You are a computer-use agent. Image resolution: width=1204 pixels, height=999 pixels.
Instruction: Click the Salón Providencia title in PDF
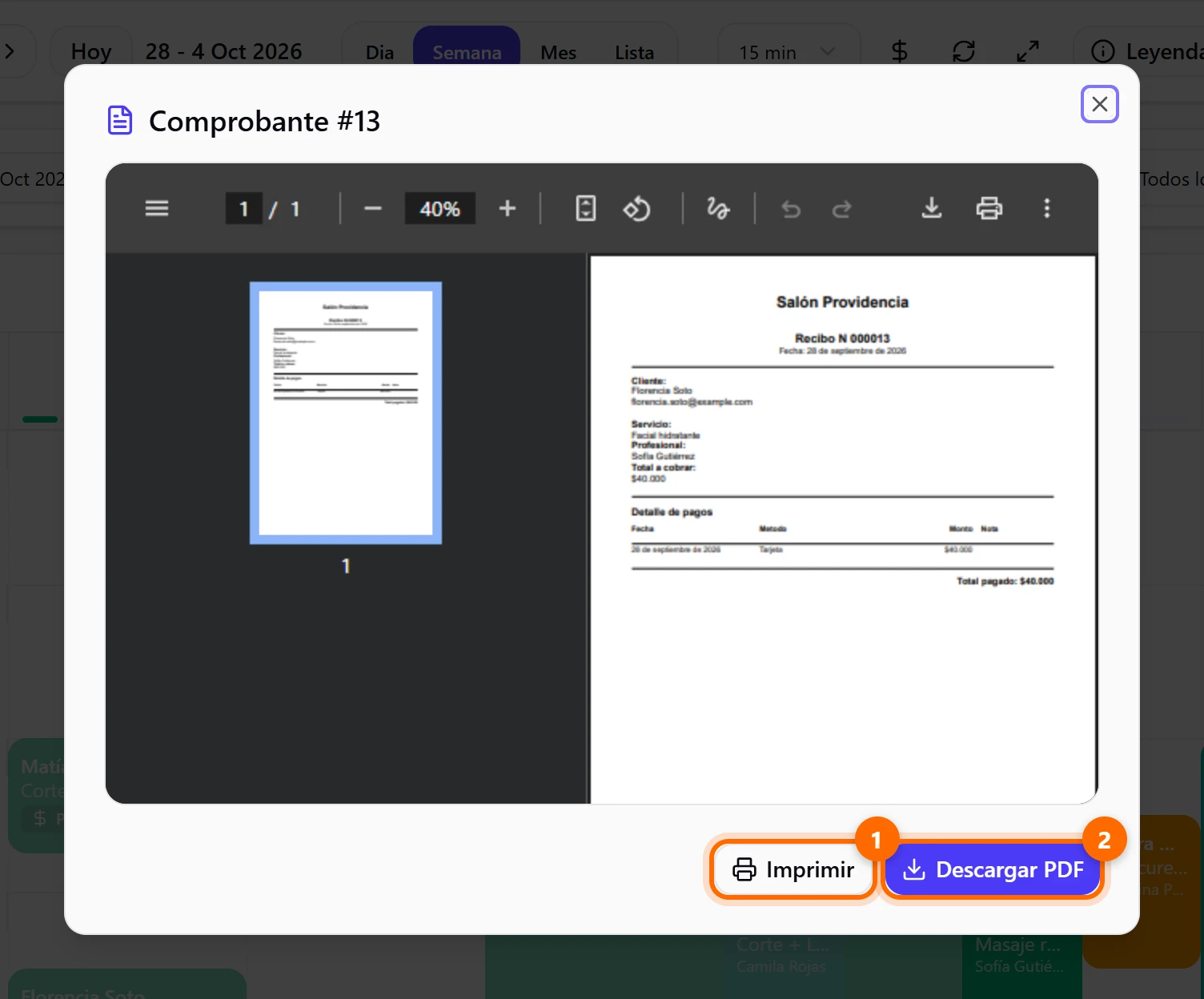point(842,302)
